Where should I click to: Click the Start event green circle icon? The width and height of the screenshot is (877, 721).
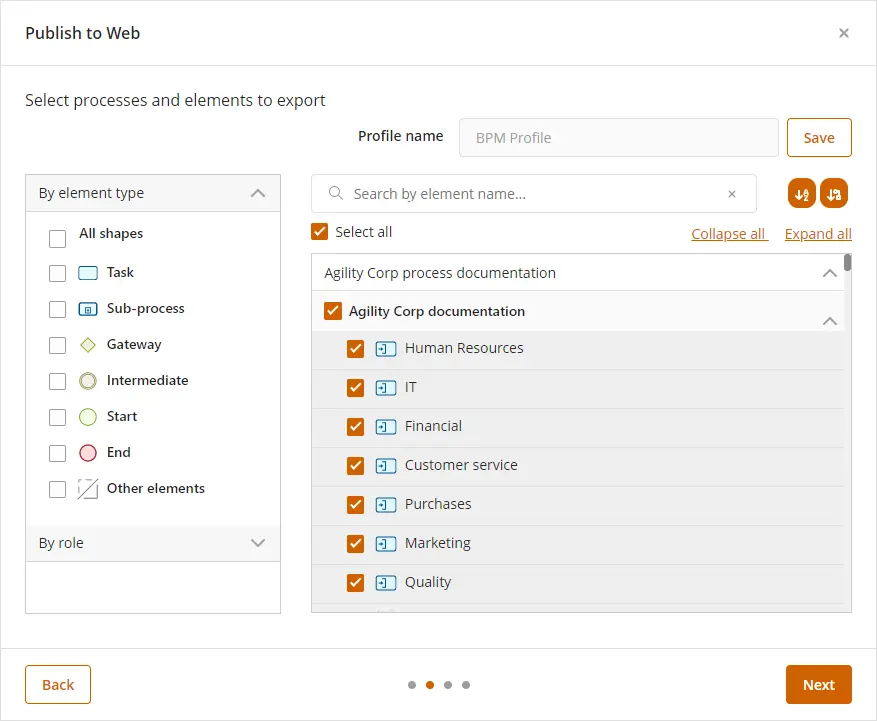coord(88,417)
